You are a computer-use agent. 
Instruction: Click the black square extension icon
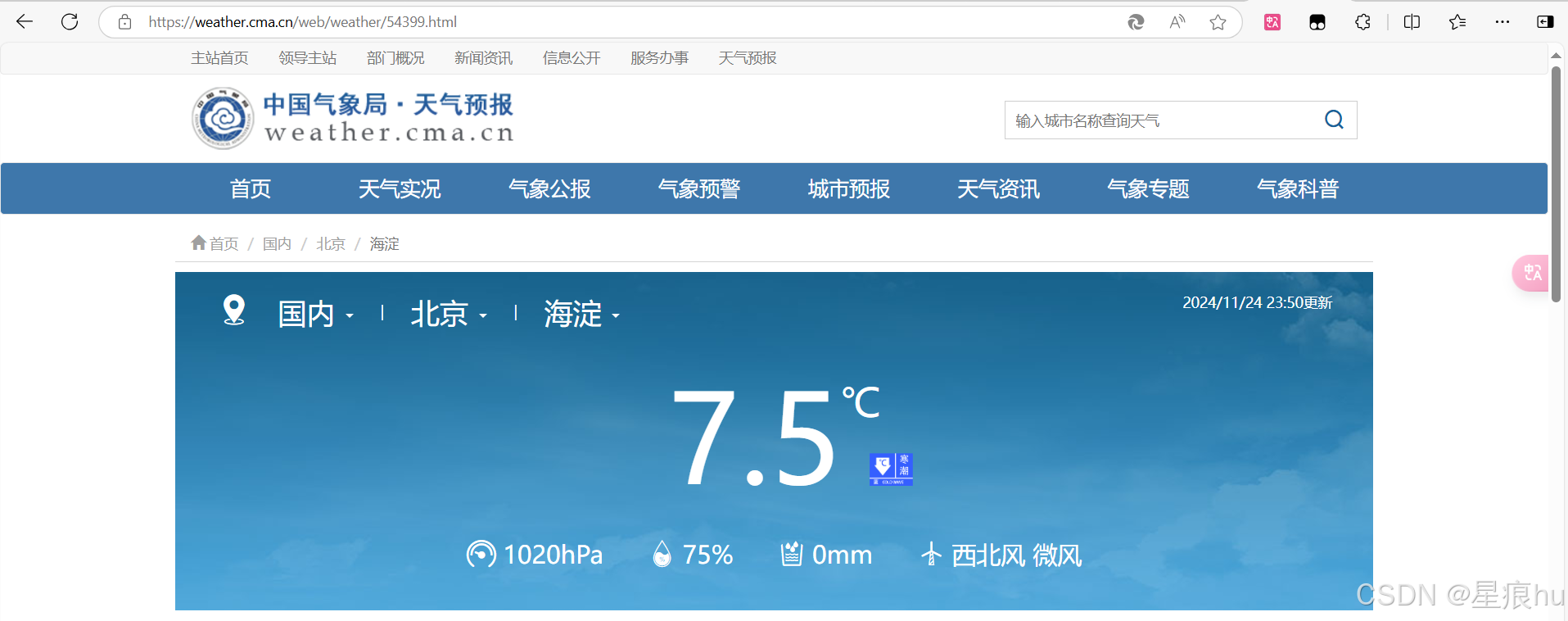pyautogui.click(x=1317, y=22)
